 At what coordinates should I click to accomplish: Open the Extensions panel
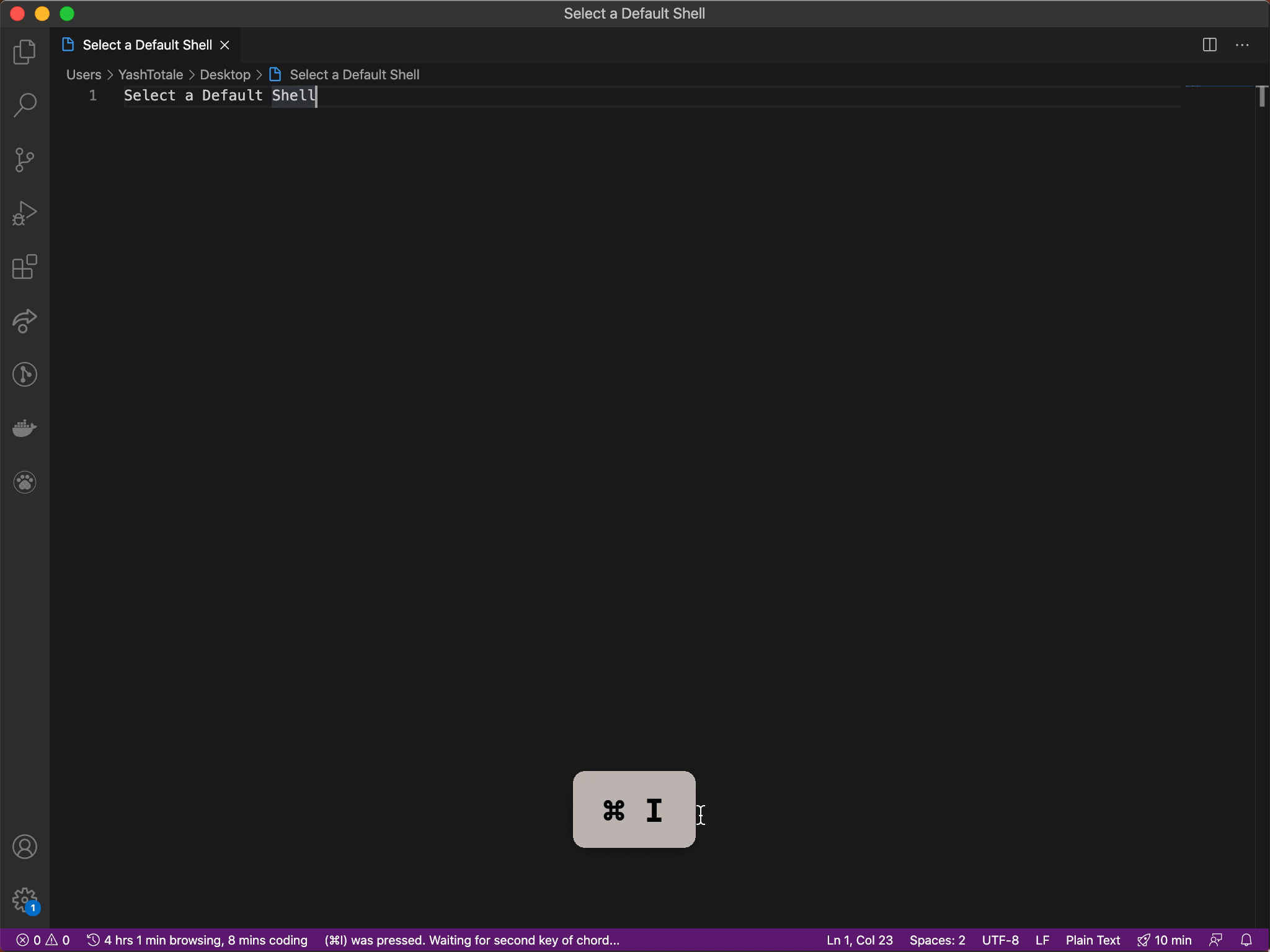pos(24,267)
